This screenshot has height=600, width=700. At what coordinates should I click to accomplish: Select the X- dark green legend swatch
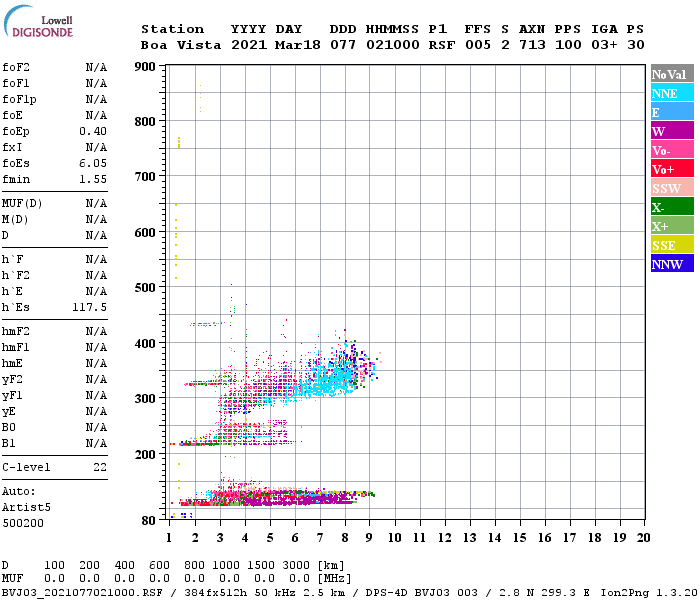point(672,207)
